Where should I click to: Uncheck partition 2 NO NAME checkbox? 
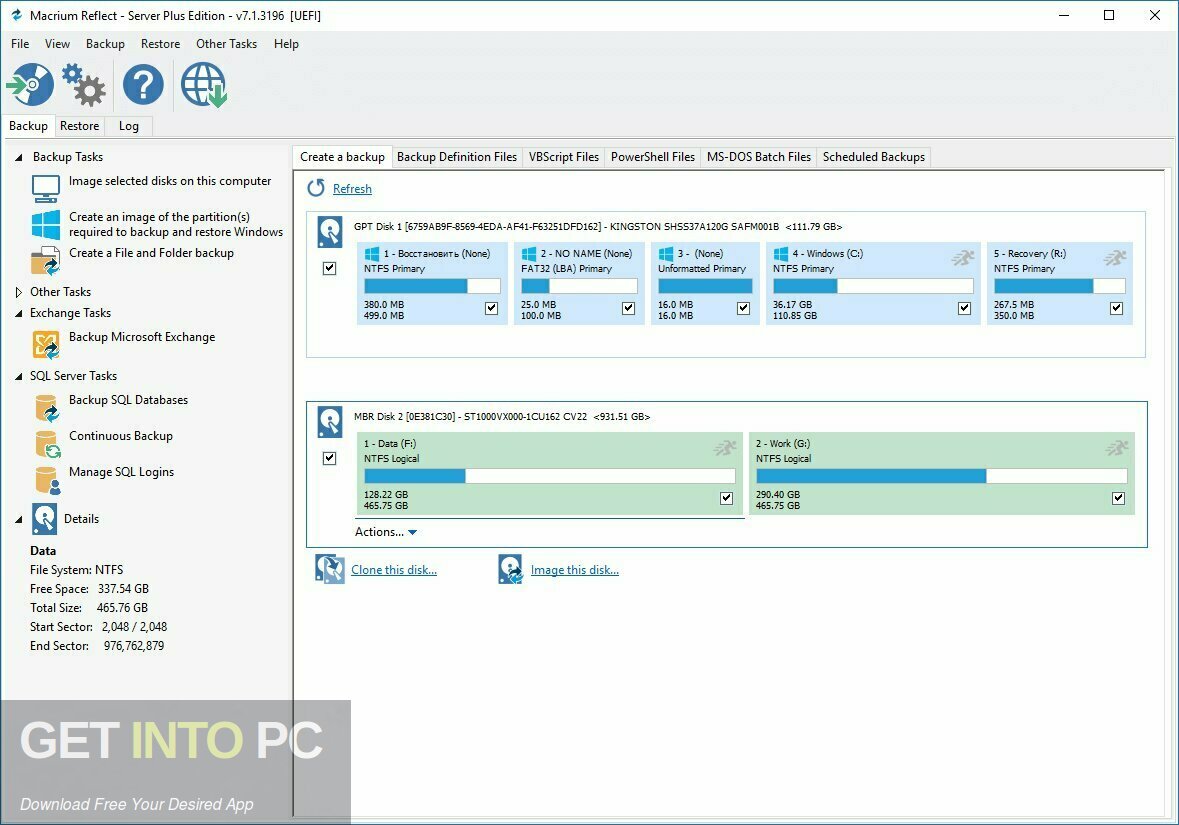[629, 308]
